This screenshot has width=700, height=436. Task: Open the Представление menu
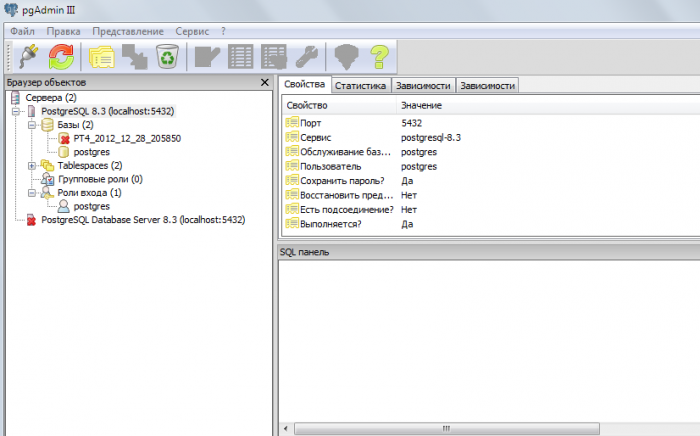coord(128,31)
